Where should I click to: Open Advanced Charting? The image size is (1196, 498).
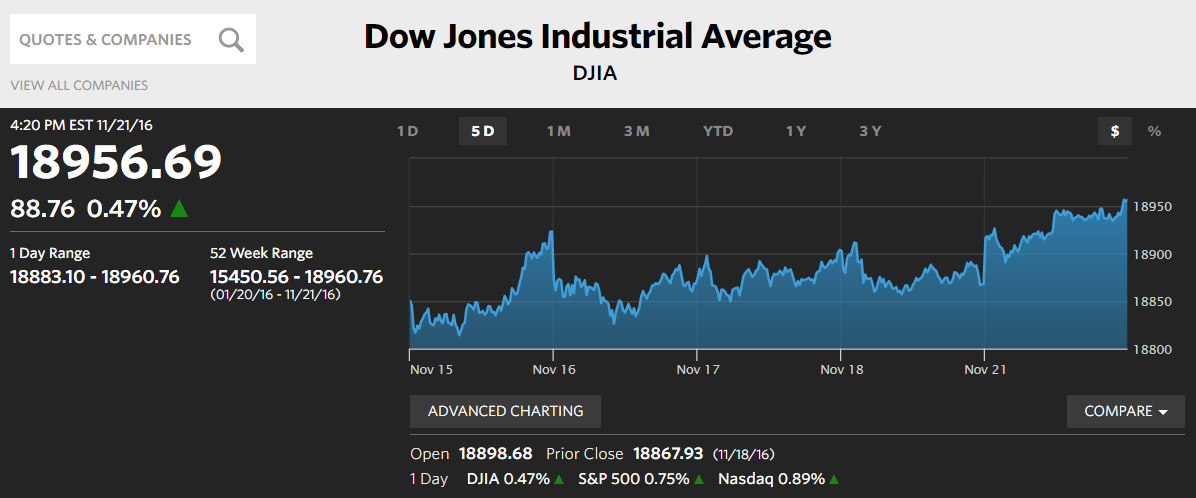tap(505, 411)
